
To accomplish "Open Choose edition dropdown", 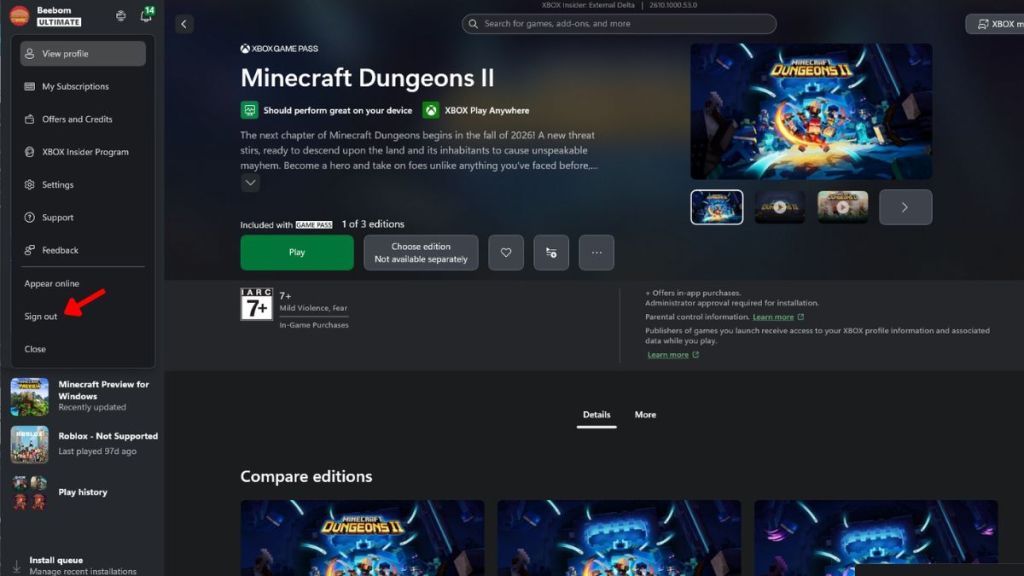I will point(421,252).
